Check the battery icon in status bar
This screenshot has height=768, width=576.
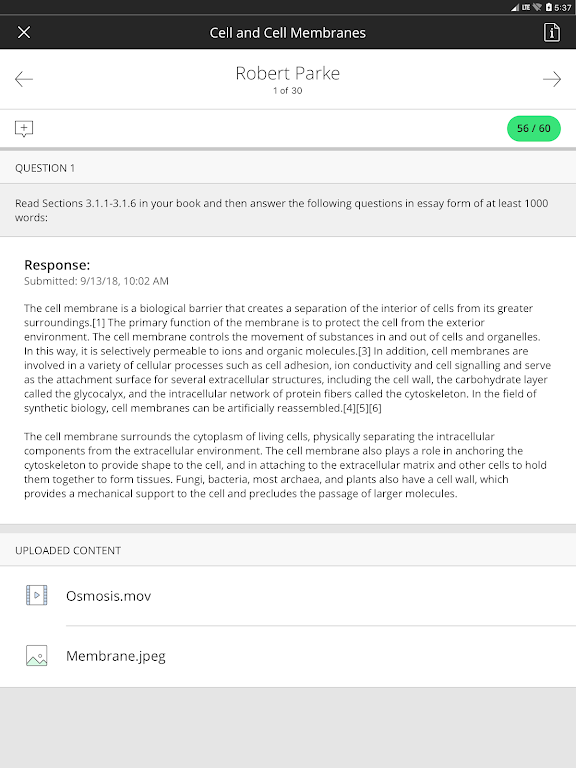[x=549, y=7]
